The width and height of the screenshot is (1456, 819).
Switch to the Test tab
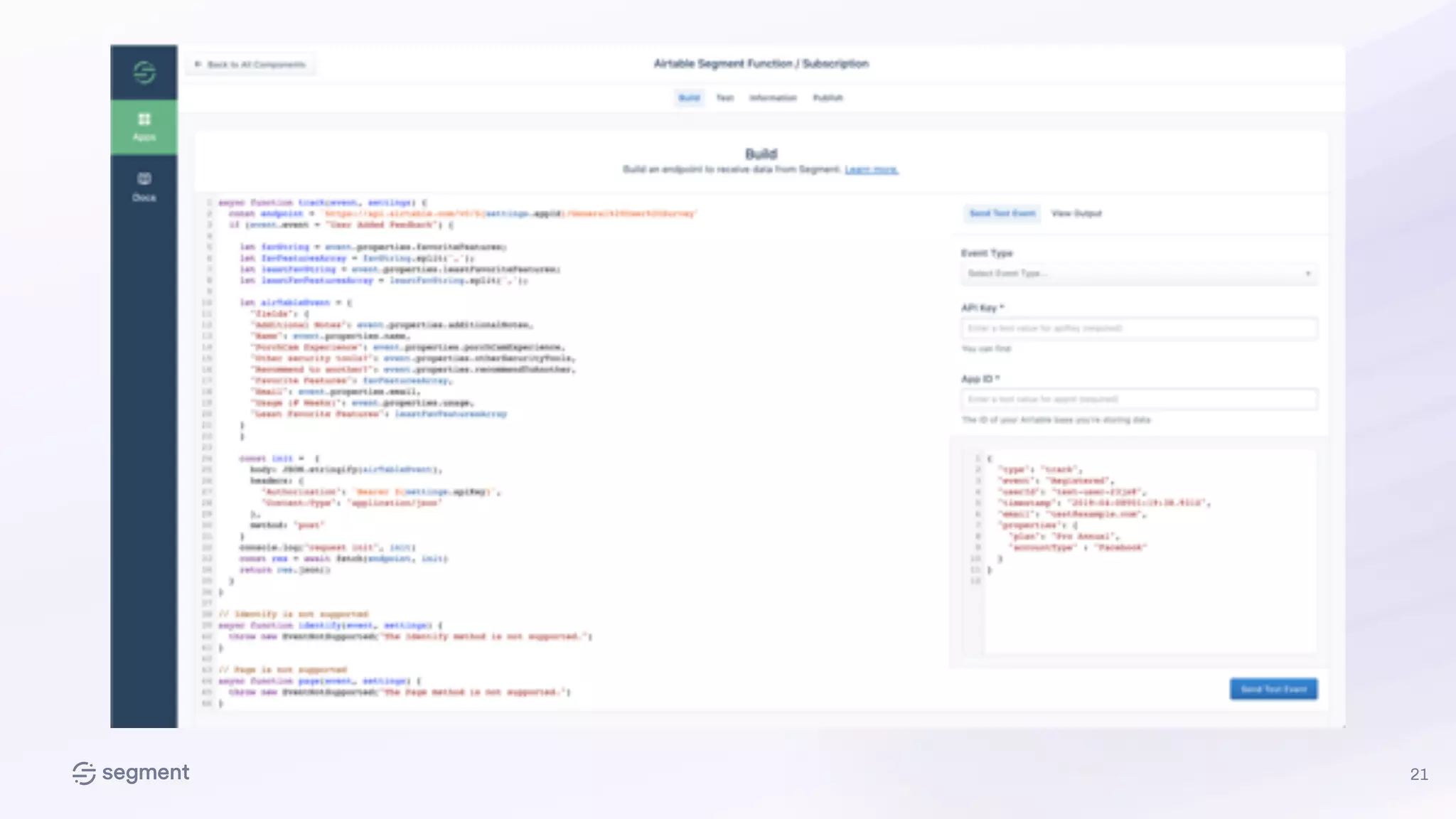pyautogui.click(x=724, y=98)
